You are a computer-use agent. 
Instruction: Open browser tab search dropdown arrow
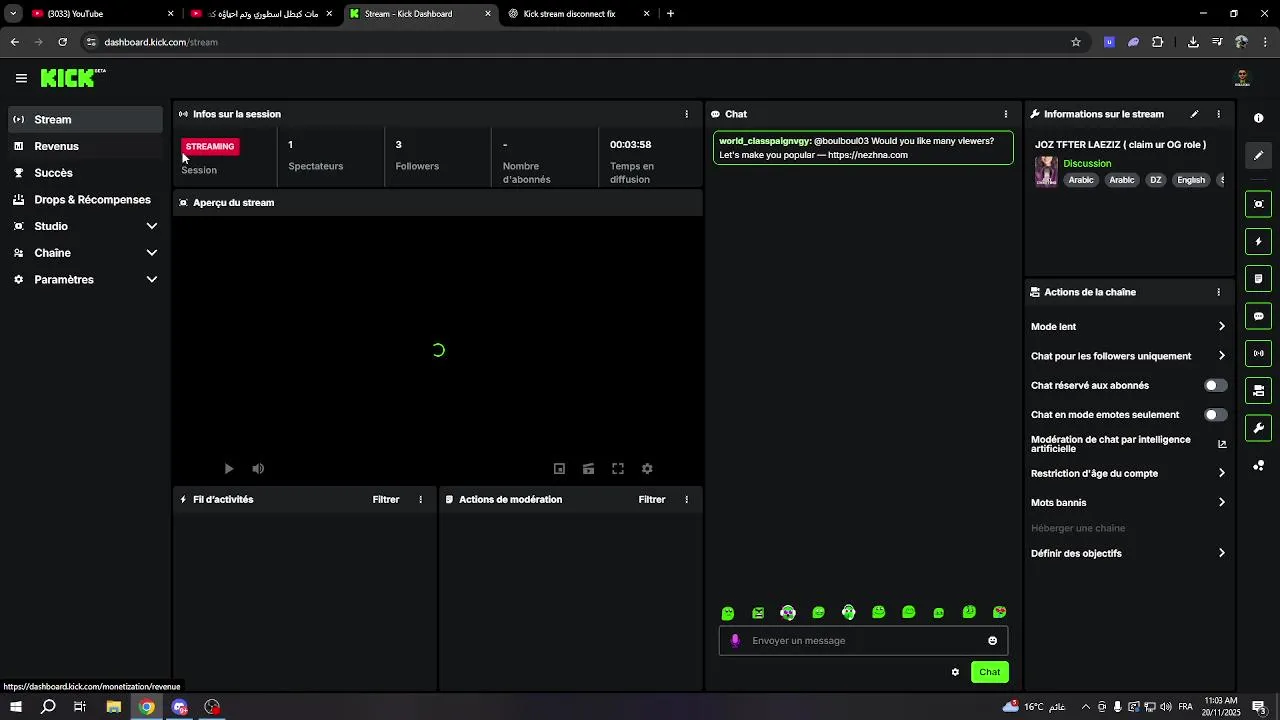pos(13,14)
